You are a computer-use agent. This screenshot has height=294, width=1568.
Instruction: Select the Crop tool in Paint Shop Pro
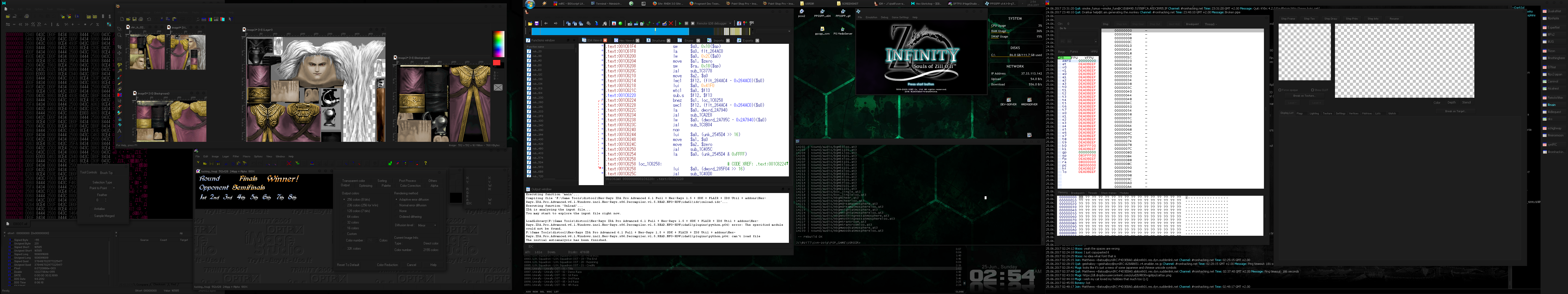[x=120, y=47]
